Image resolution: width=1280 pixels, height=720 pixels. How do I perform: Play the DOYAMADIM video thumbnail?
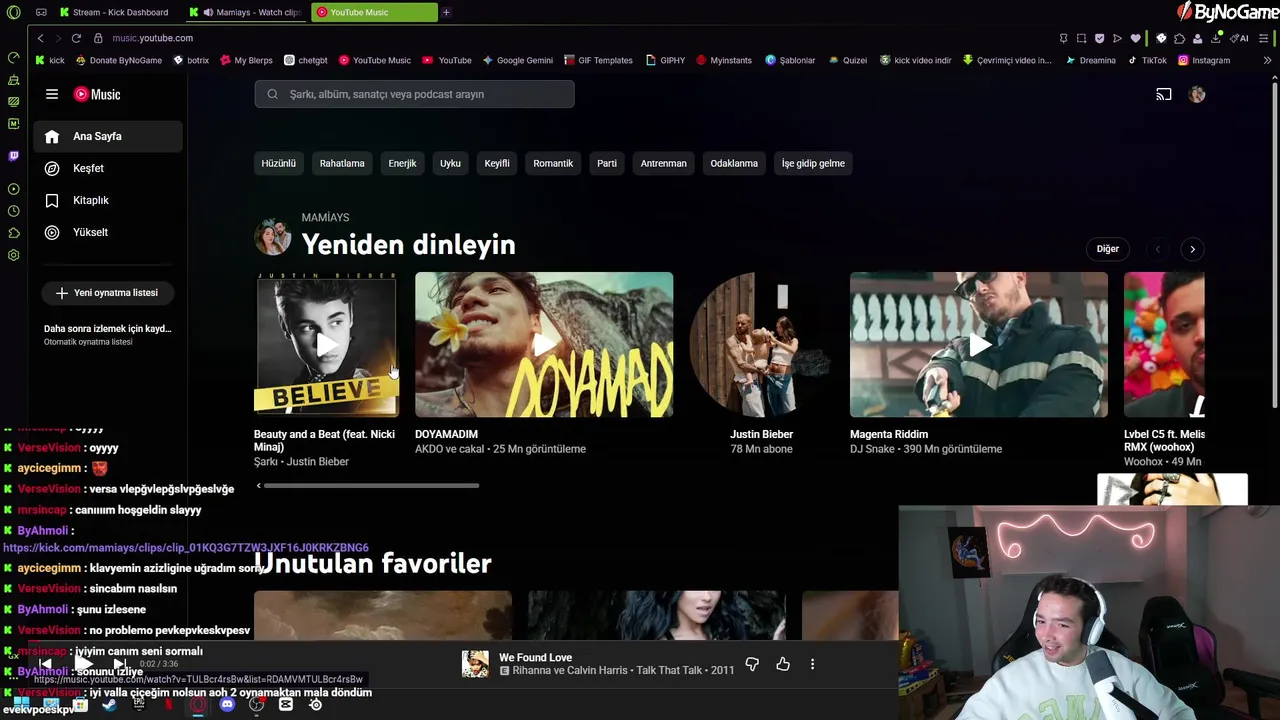[x=544, y=344]
